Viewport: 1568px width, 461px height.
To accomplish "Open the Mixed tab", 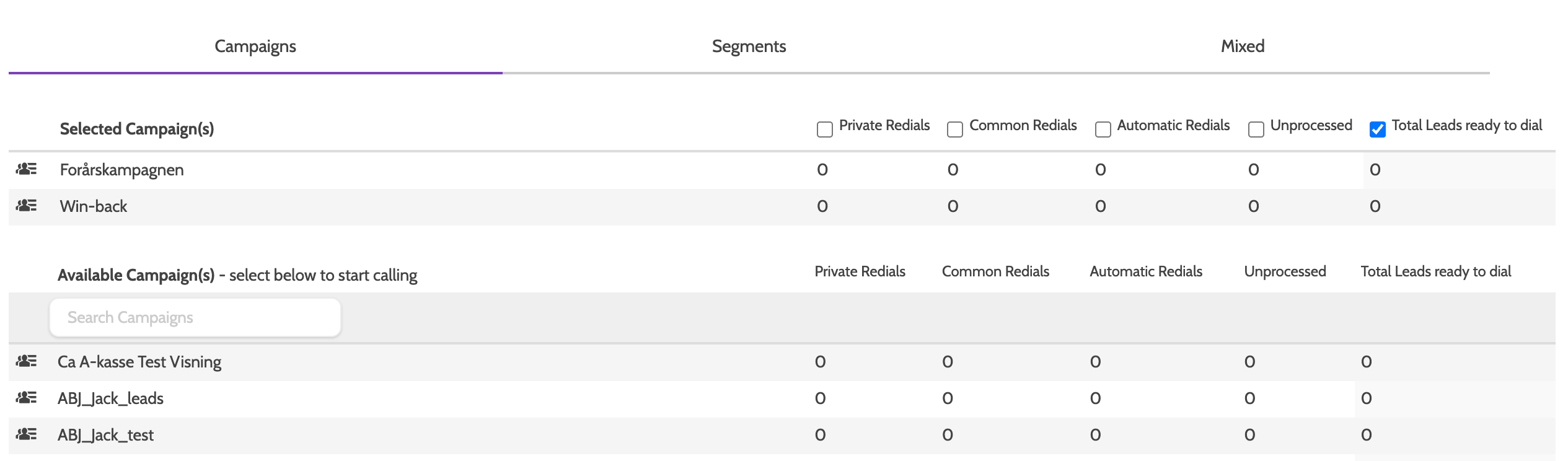I will tap(1242, 46).
